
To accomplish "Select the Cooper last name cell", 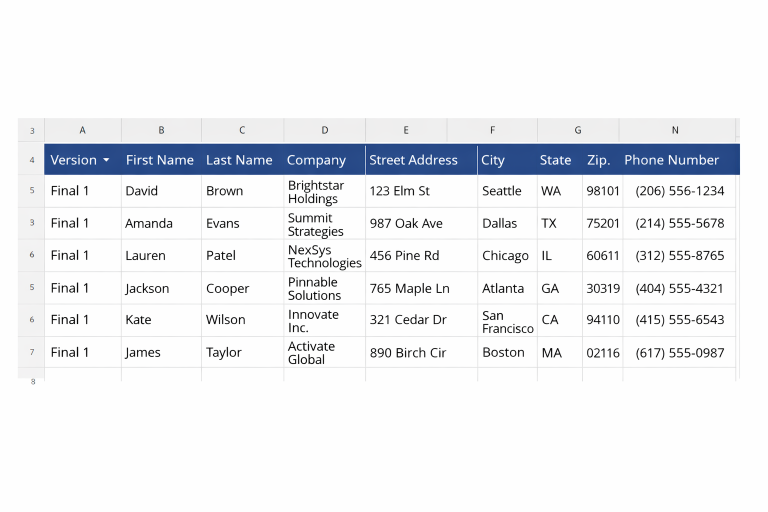I will coord(242,288).
